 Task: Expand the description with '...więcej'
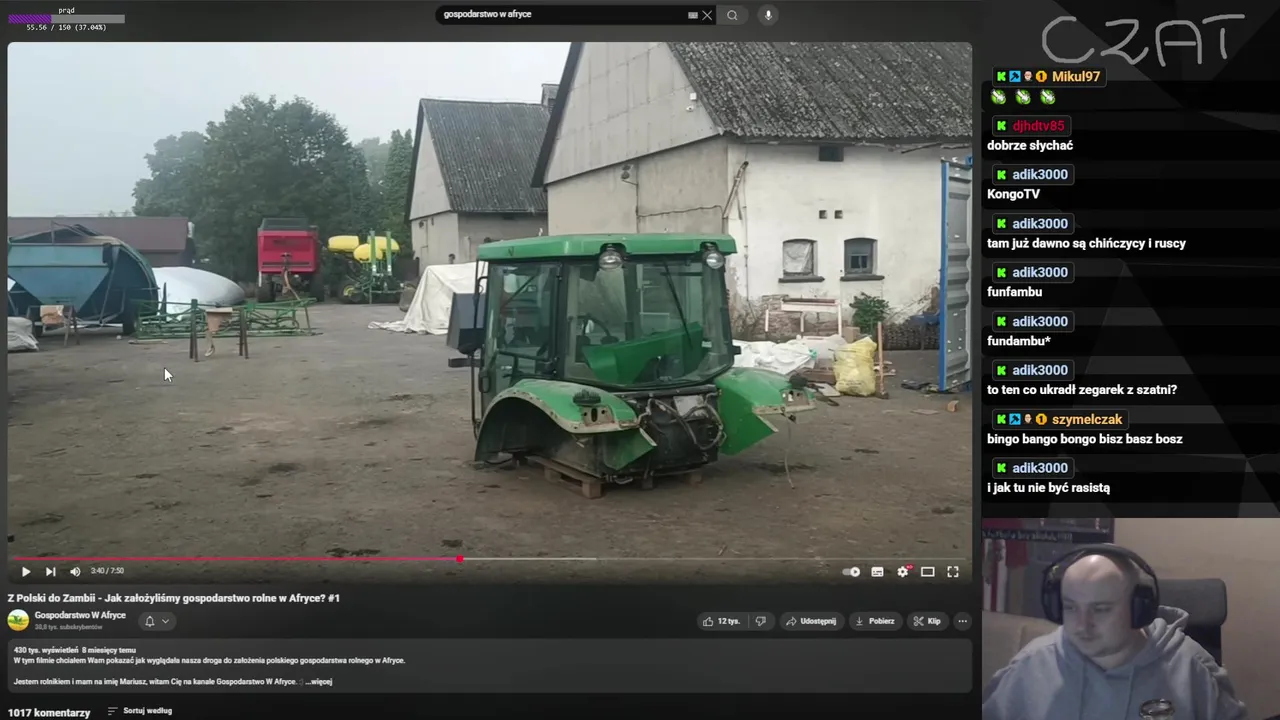coord(318,682)
